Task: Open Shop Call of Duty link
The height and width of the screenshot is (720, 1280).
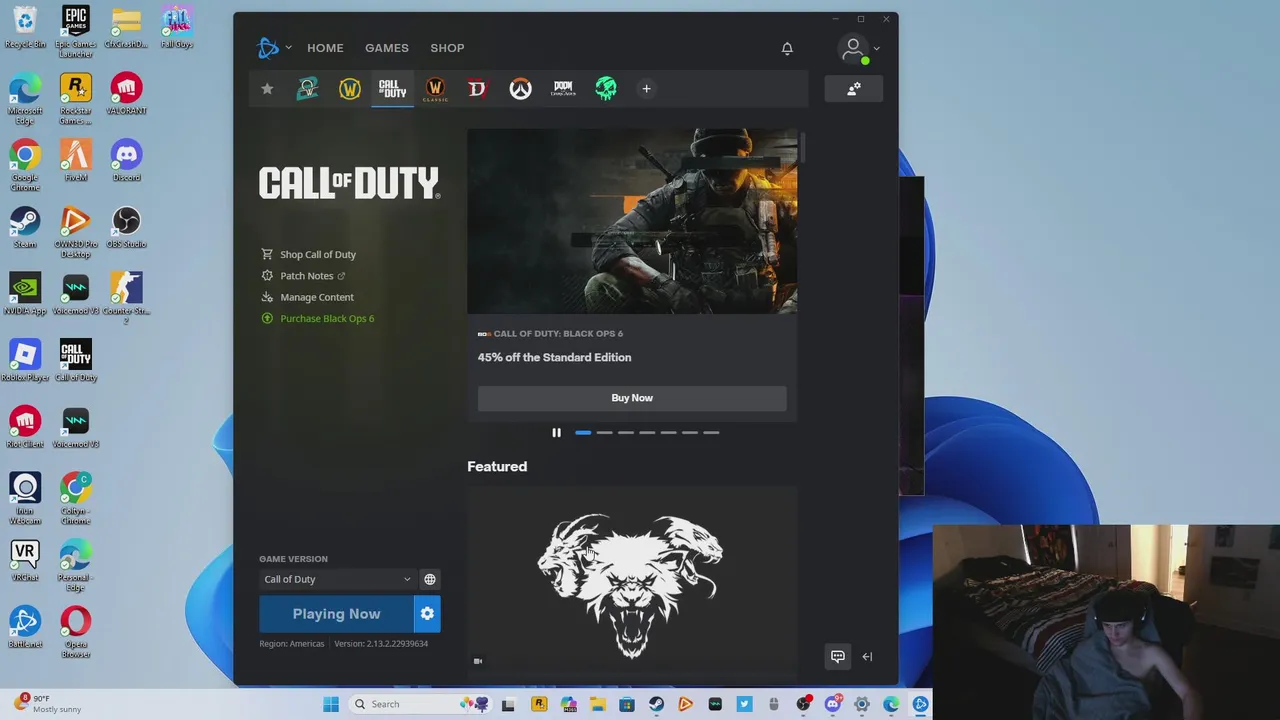Action: pos(317,254)
